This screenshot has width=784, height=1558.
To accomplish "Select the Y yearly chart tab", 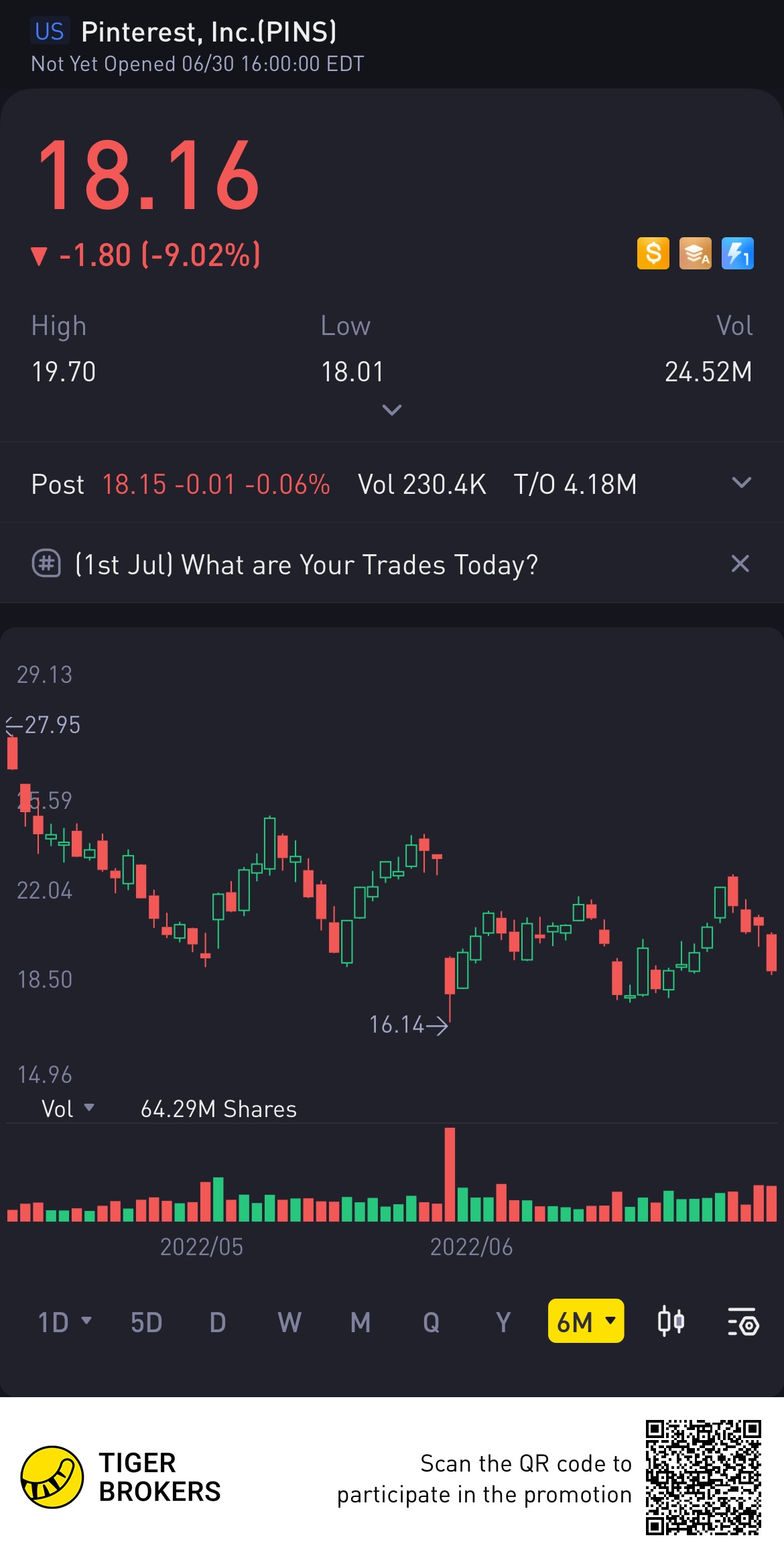I will tap(503, 1321).
